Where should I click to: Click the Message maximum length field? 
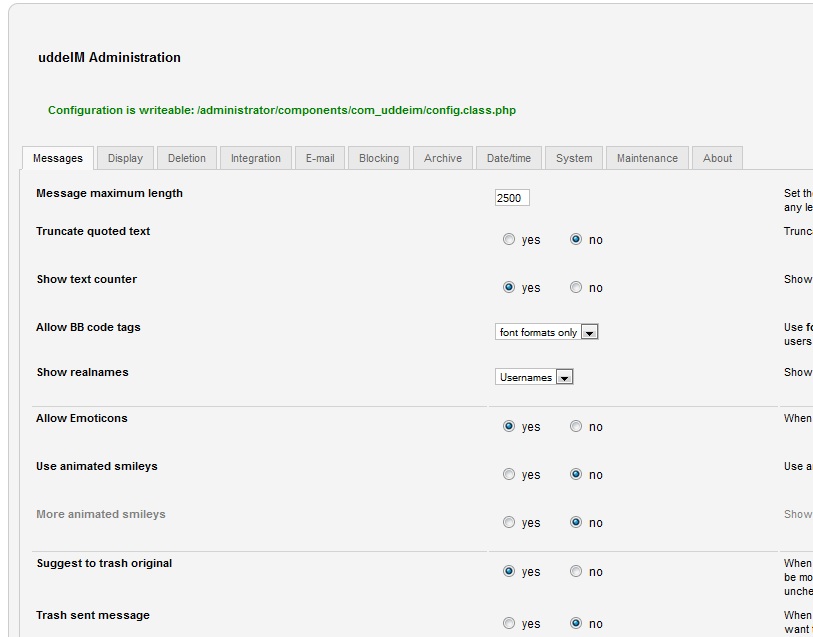512,198
